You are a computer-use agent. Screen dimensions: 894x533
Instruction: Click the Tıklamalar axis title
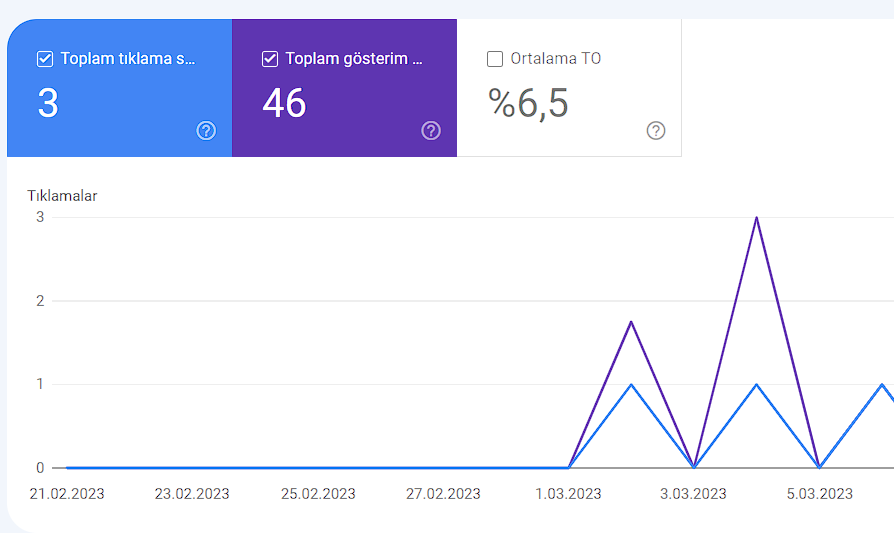pos(62,196)
